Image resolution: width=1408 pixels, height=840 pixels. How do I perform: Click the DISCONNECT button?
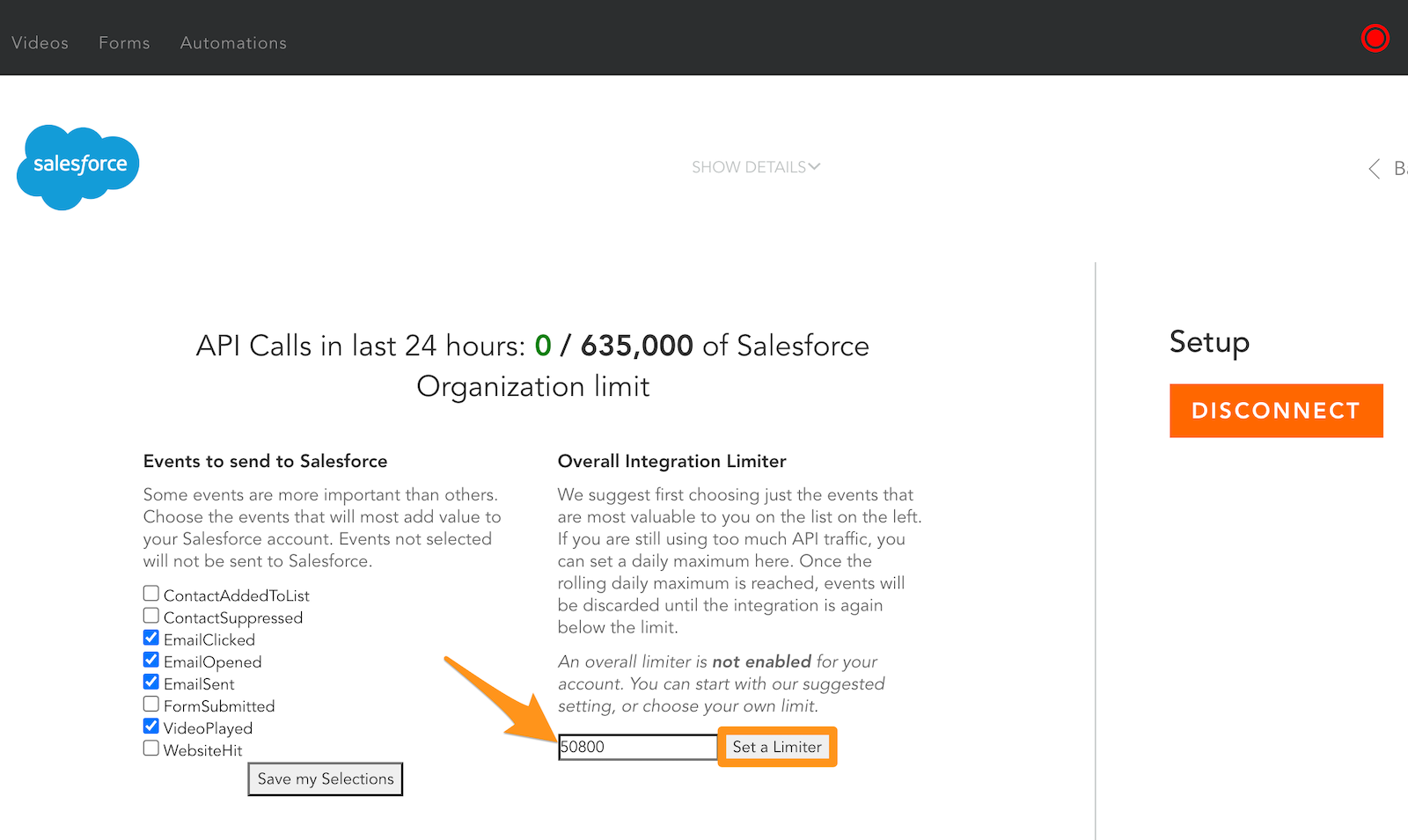coord(1276,411)
